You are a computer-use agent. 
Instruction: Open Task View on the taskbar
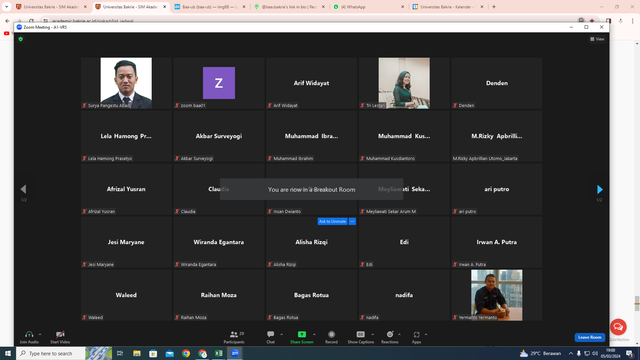click(x=120, y=353)
